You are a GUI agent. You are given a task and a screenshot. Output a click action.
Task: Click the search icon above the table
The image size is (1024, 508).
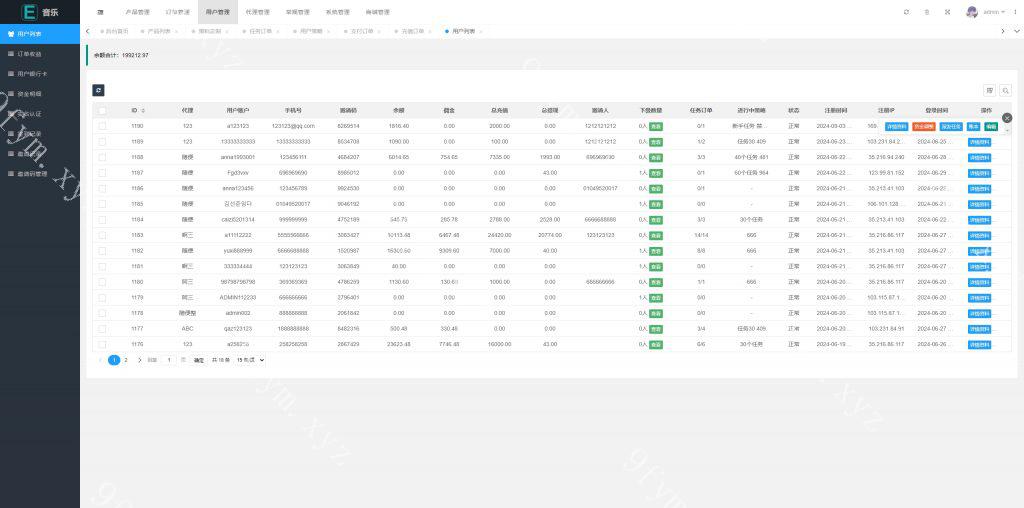click(1005, 91)
